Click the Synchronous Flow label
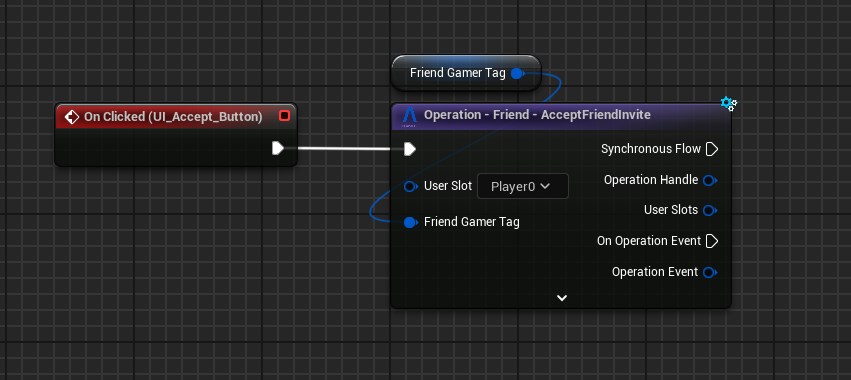Screen dimensions: 851x380 [x=651, y=149]
